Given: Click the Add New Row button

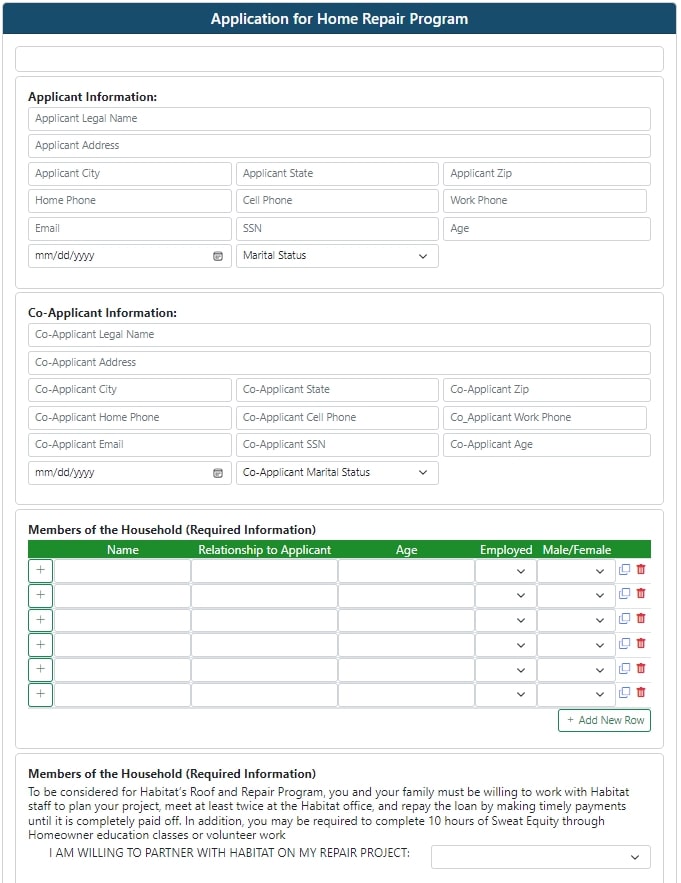Looking at the screenshot, I should coord(604,720).
